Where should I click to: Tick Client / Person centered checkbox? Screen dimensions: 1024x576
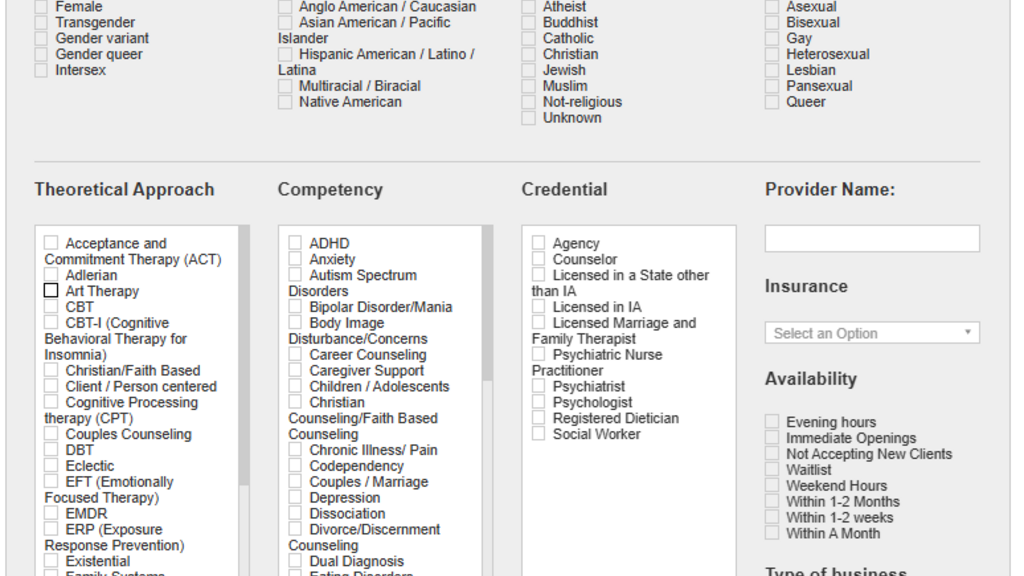[51, 385]
